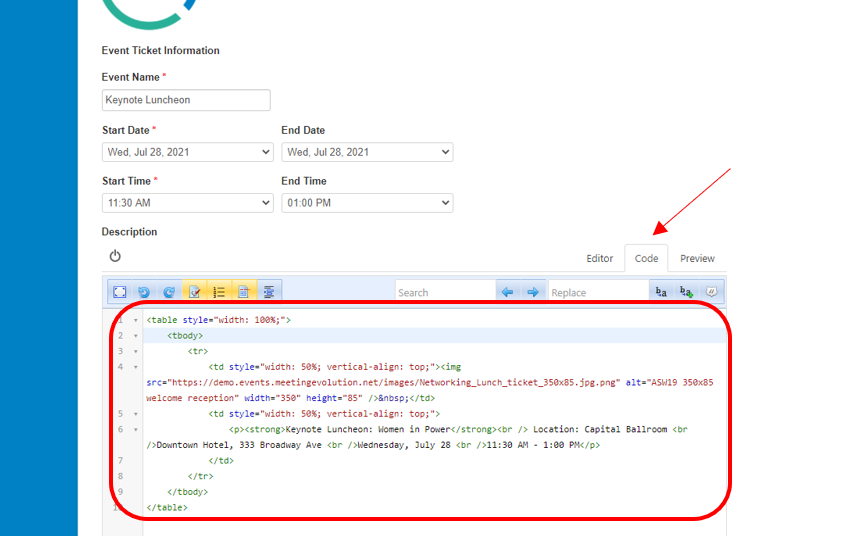Toggle line numbers in code editor

click(x=219, y=292)
